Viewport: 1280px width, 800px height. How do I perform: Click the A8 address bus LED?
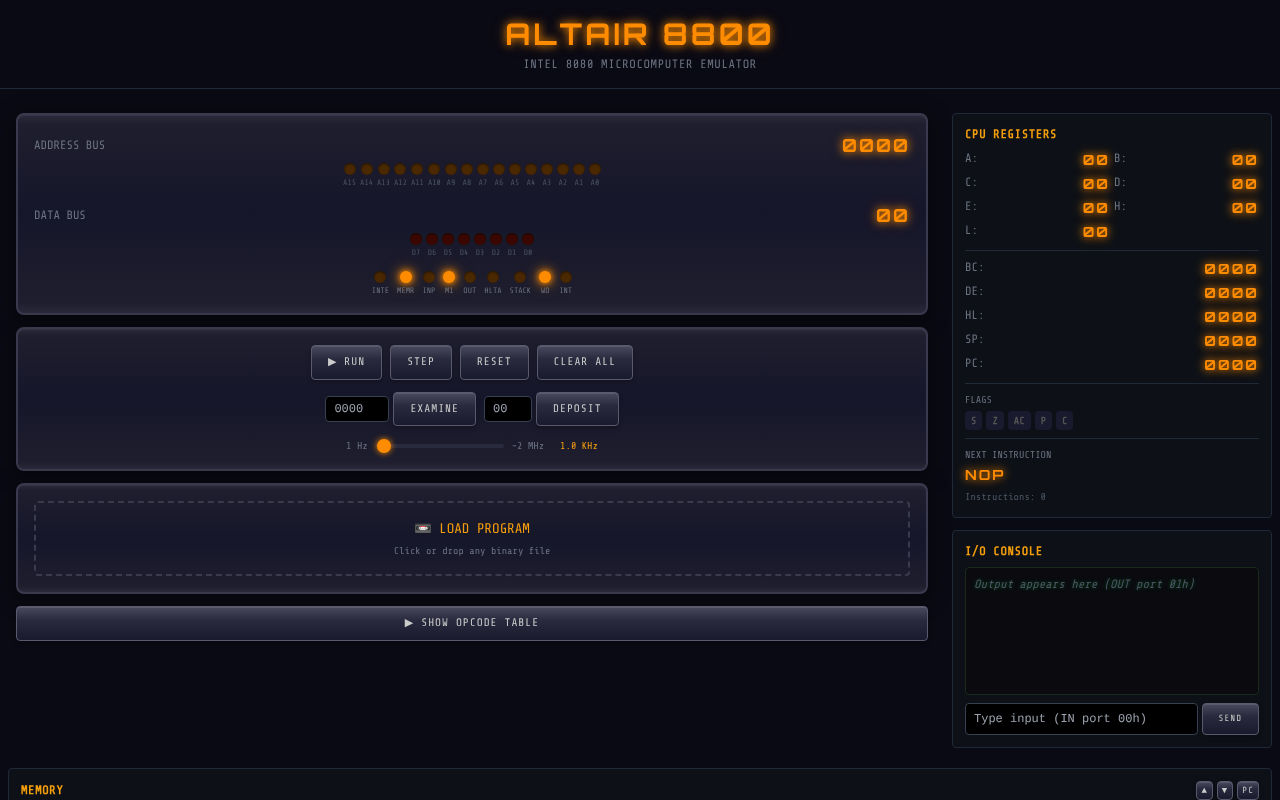click(x=467, y=170)
